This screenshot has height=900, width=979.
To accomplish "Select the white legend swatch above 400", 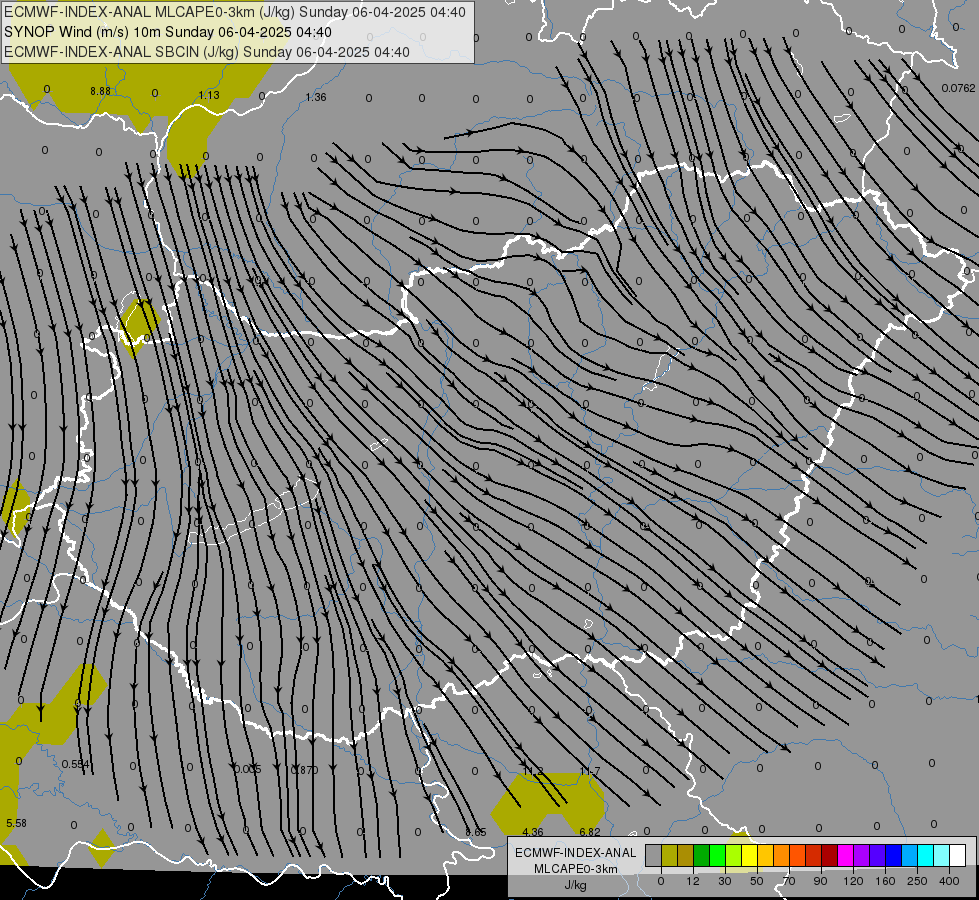I will tap(958, 855).
